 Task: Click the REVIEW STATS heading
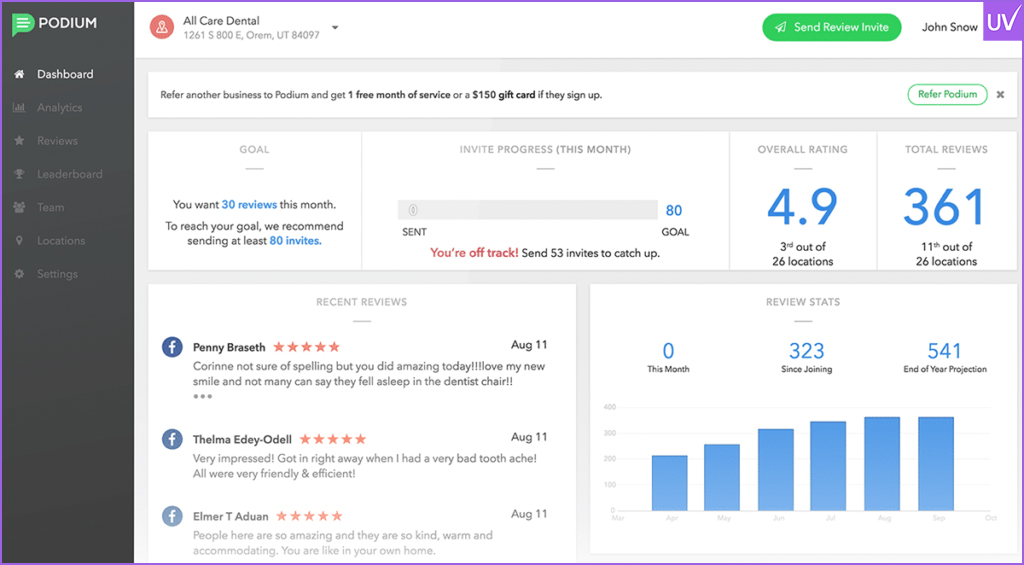[803, 302]
